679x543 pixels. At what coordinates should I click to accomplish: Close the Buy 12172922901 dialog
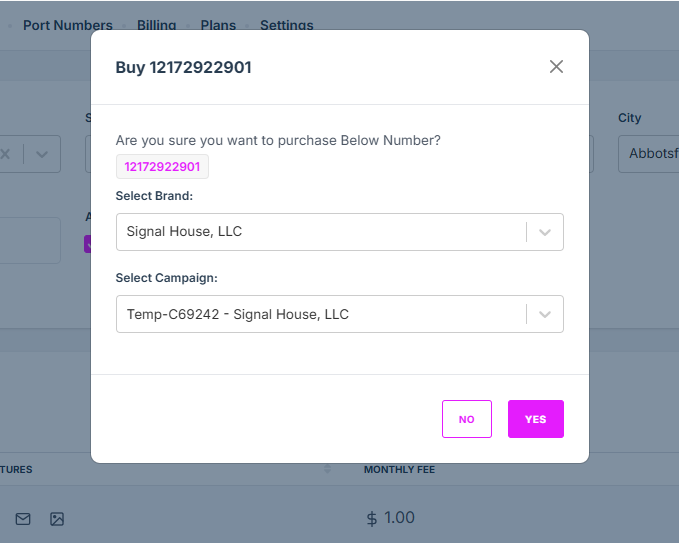(x=556, y=67)
